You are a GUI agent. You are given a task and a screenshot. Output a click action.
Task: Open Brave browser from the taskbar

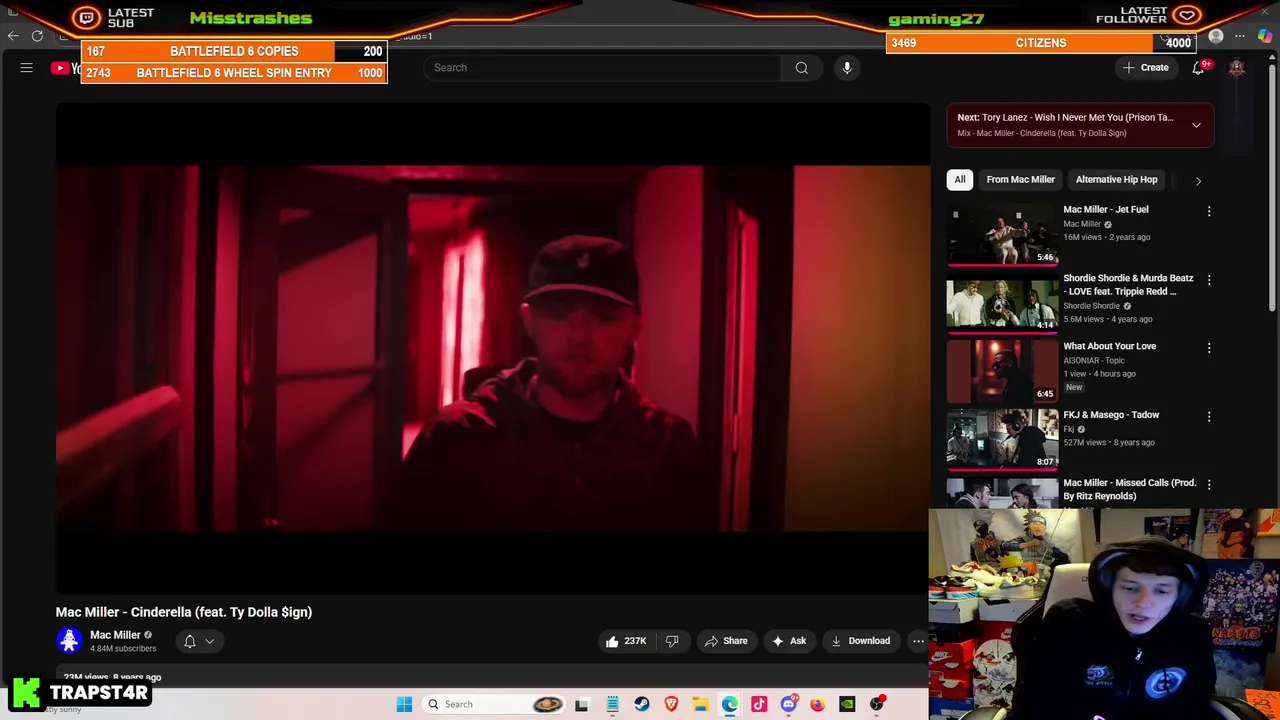coord(671,704)
